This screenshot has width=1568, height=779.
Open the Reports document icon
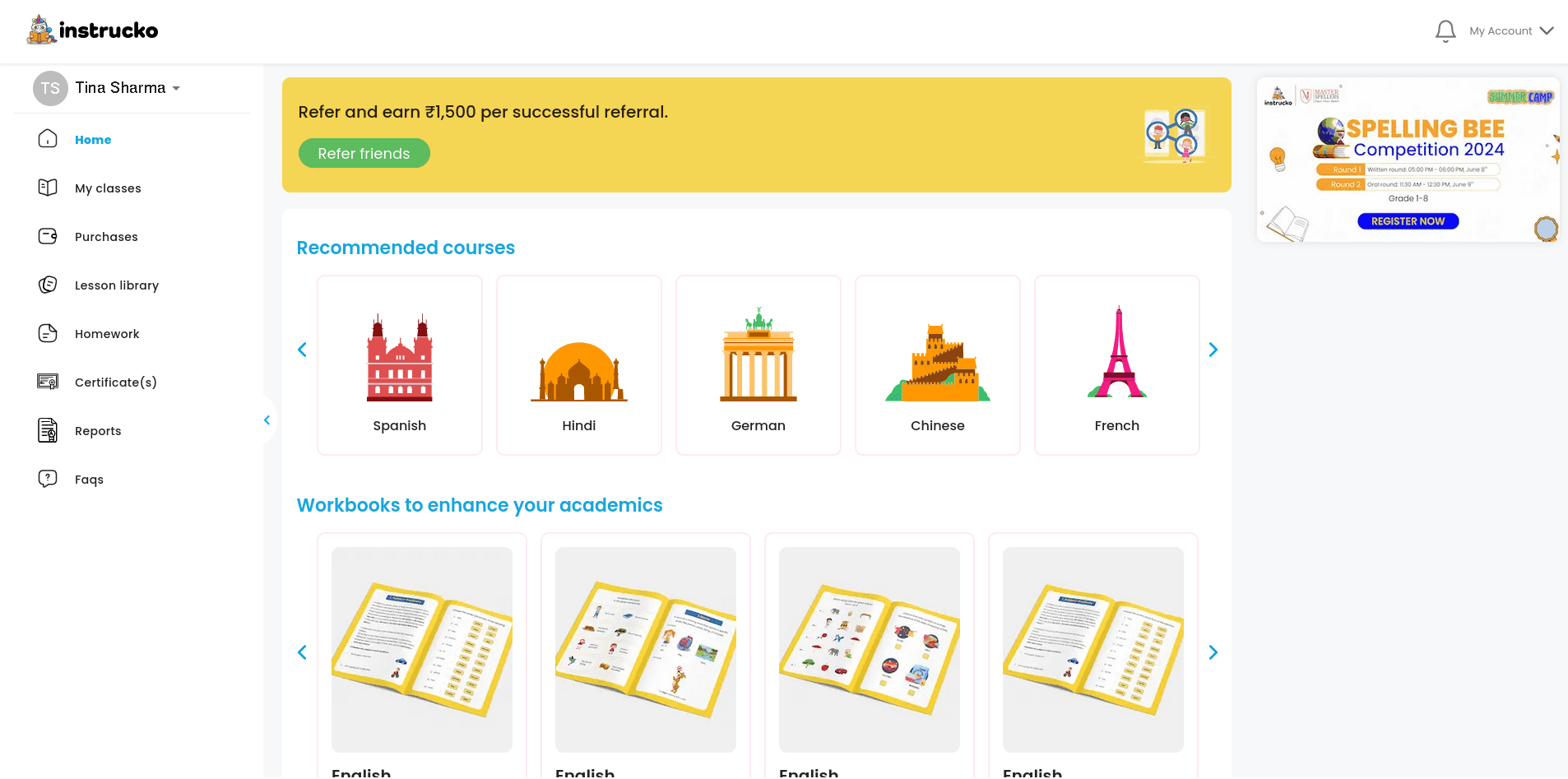pyautogui.click(x=48, y=430)
